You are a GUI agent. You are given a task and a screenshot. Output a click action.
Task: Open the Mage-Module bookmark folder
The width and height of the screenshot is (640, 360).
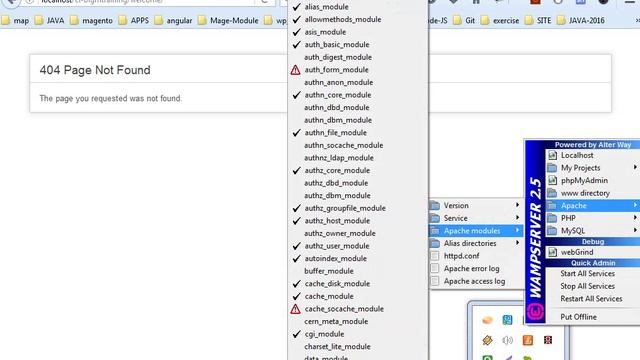[x=229, y=20]
